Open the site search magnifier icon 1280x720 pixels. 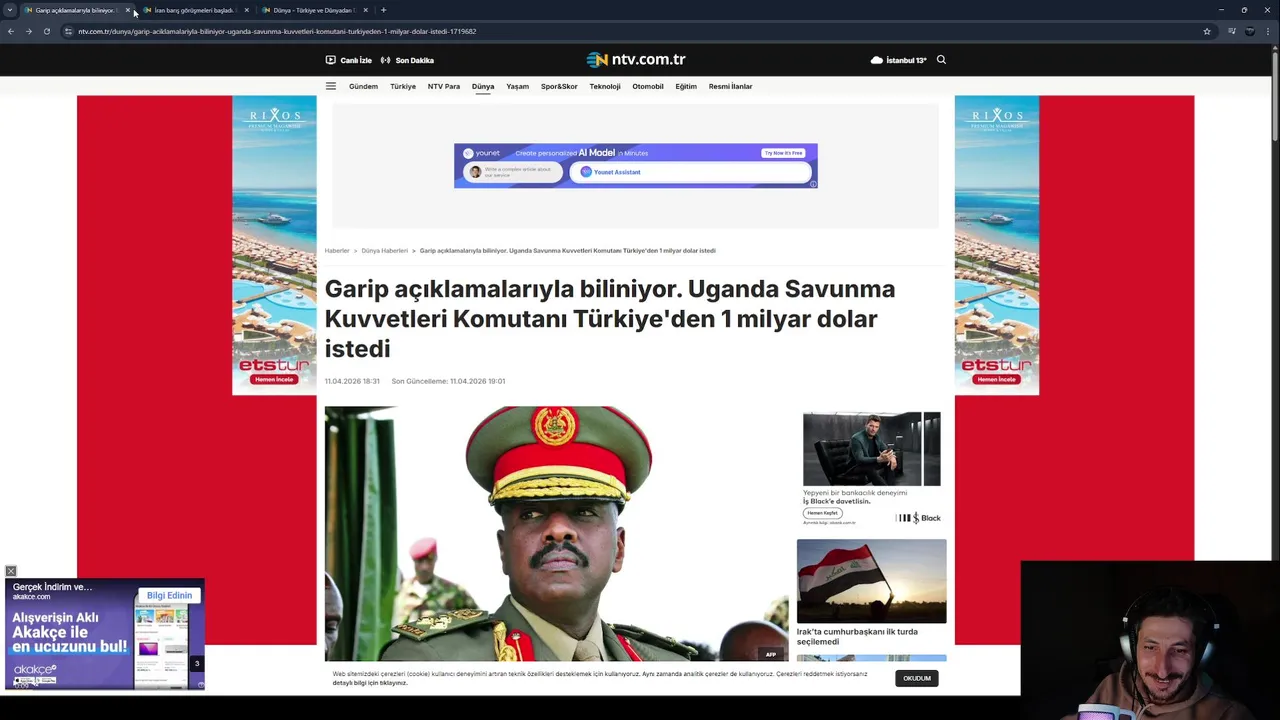(941, 60)
